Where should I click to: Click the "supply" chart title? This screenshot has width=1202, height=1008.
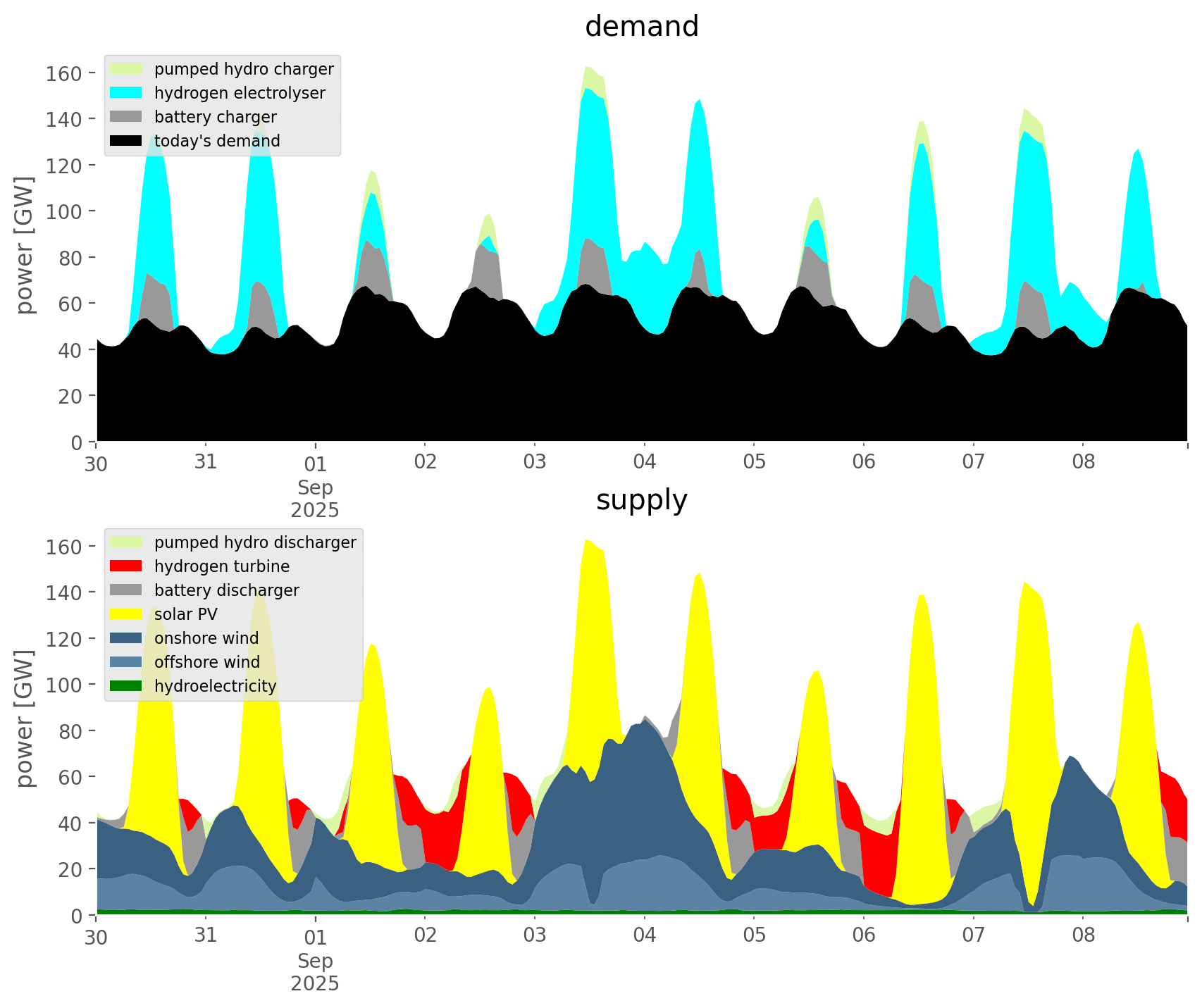coord(641,500)
